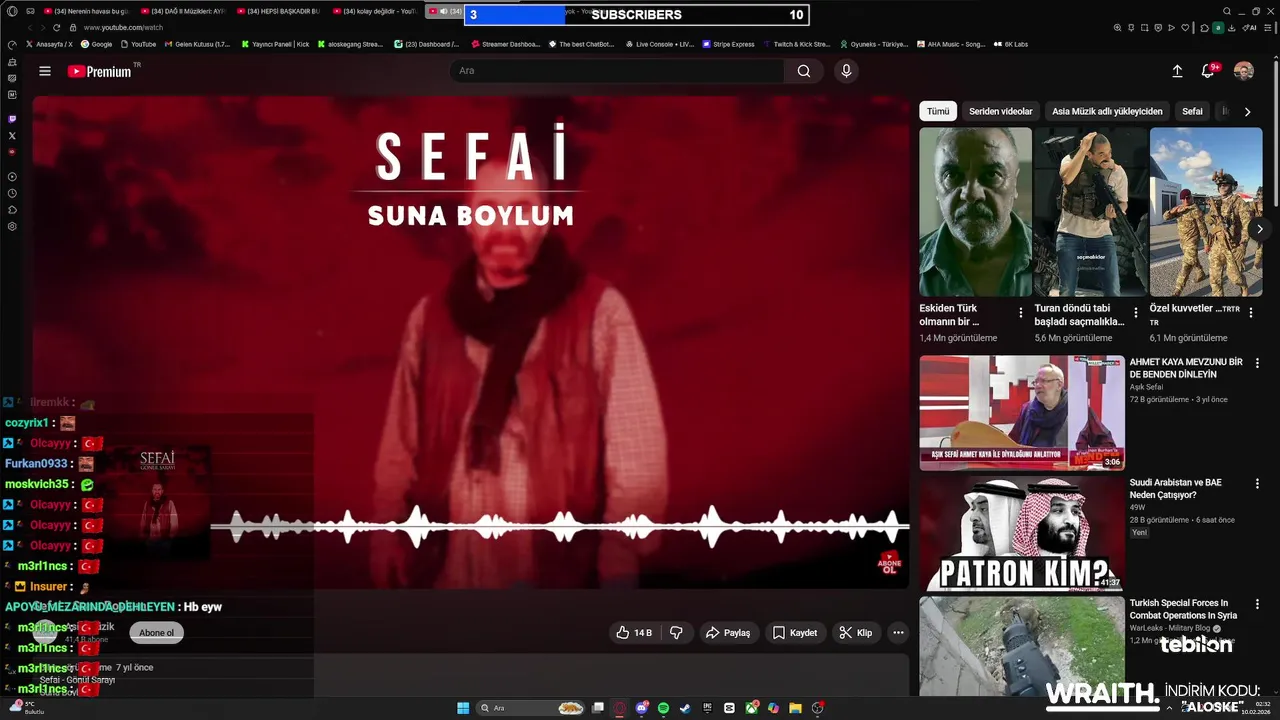The image size is (1280, 720).
Task: Open options for 'Turan döndü tabi' short
Action: [1135, 313]
